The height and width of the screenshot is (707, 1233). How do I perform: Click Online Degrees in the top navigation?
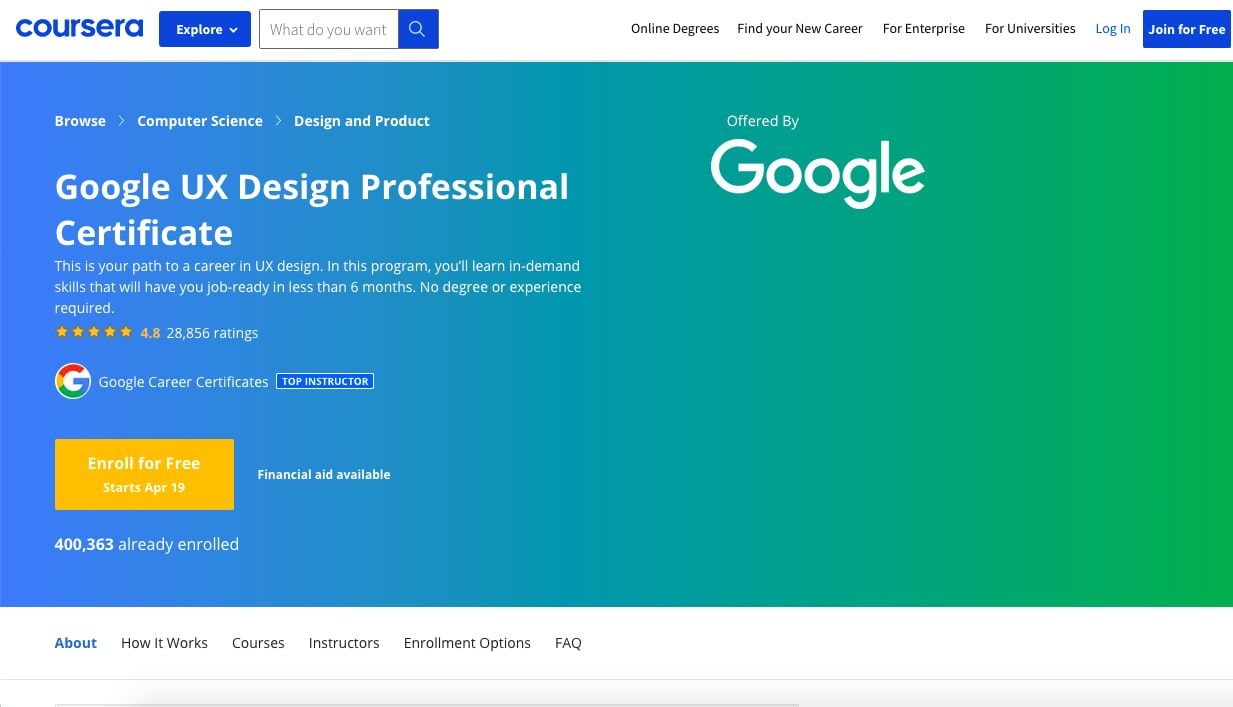tap(675, 28)
